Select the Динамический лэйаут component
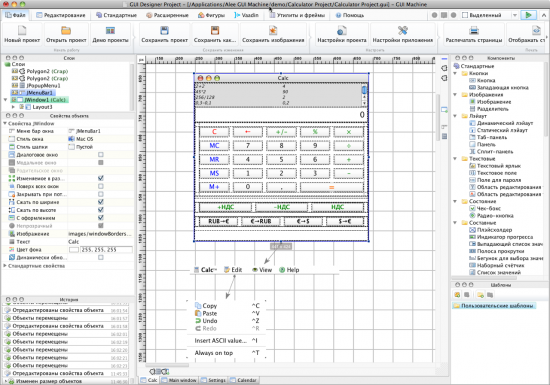Screen dimensions: 550x385 click(x=501, y=123)
